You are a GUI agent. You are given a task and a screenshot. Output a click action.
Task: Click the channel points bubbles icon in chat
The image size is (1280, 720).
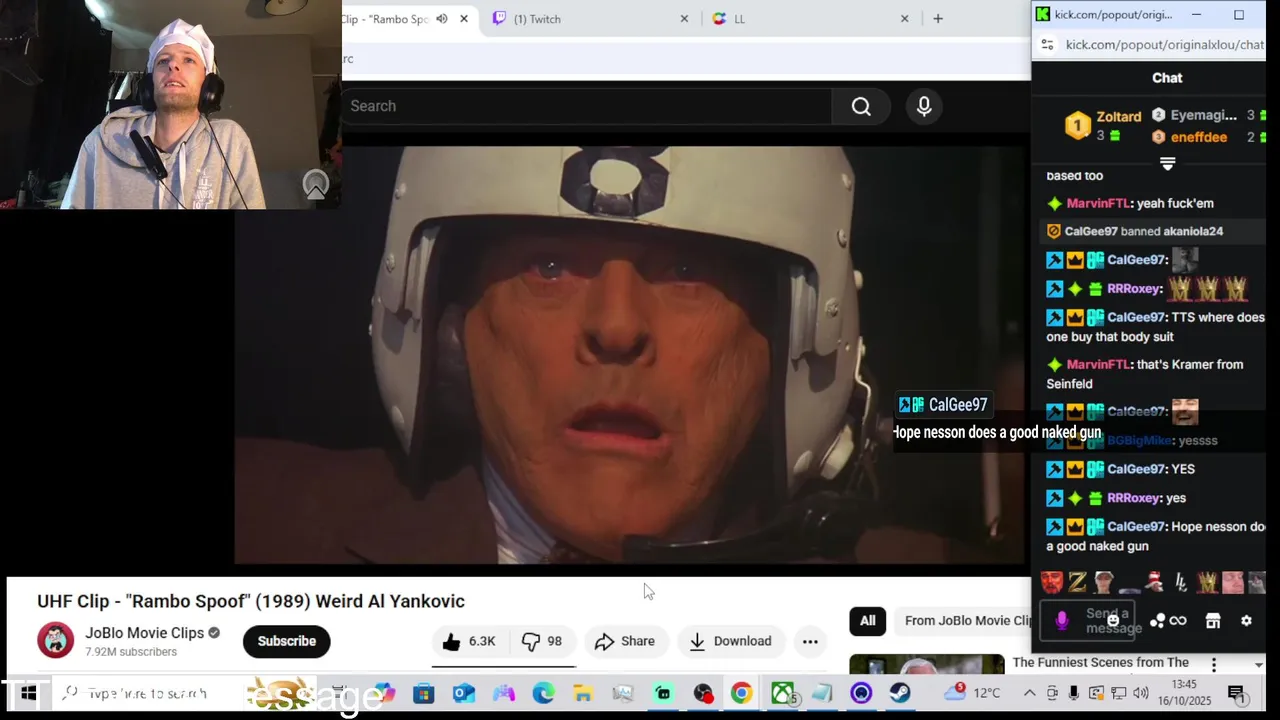(x=1157, y=621)
